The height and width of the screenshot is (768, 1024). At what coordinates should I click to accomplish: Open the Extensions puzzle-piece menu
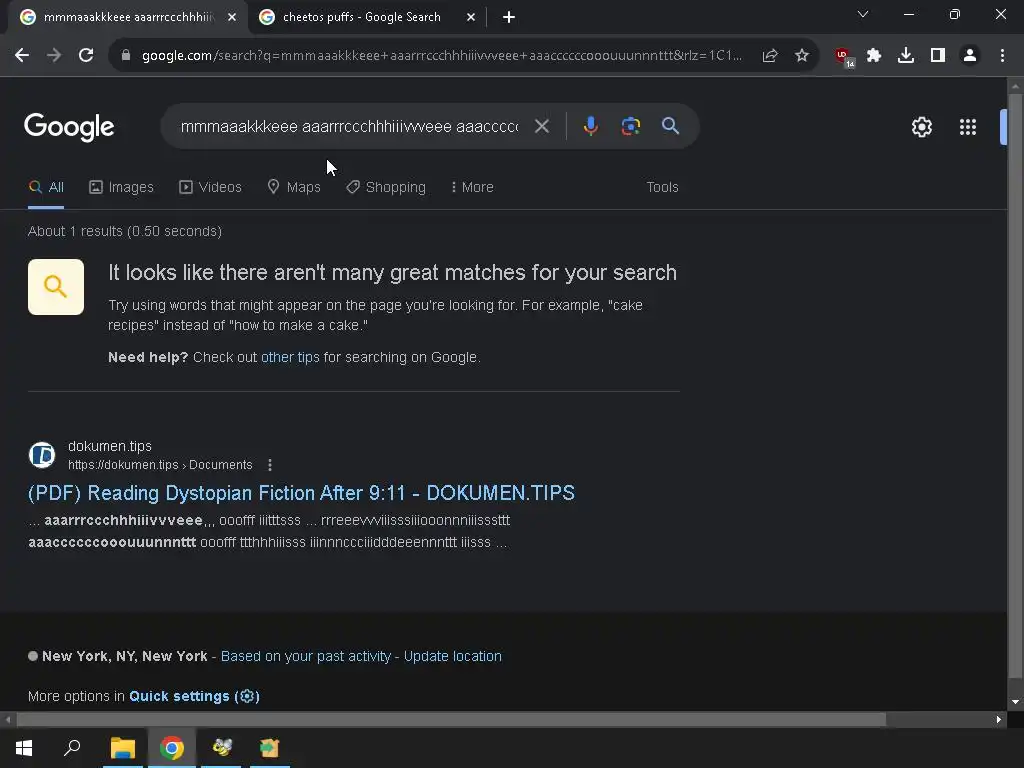[x=874, y=56]
